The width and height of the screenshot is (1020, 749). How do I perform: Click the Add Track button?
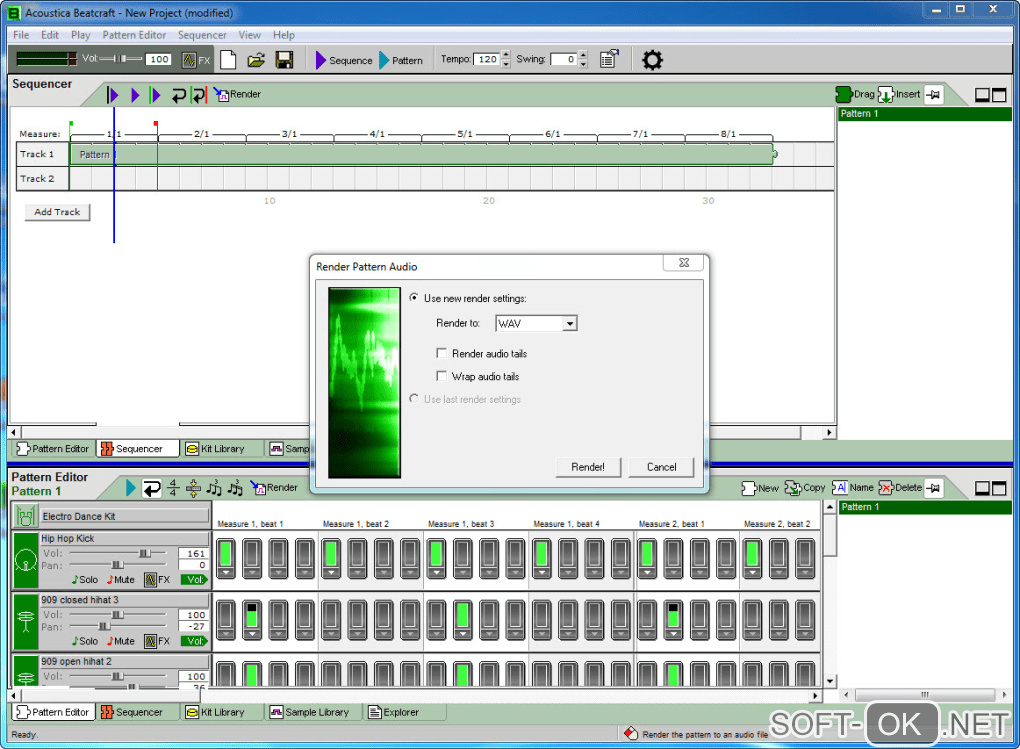pos(57,212)
